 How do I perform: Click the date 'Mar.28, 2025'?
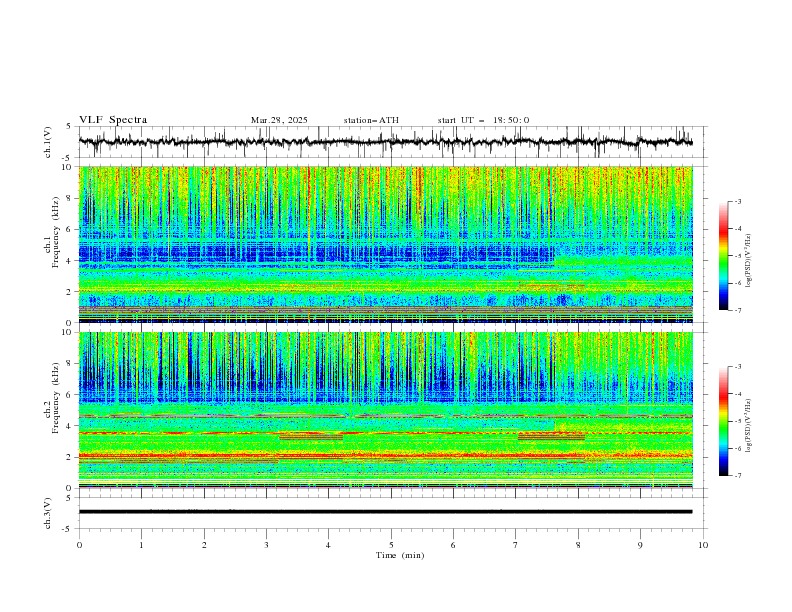pos(279,120)
